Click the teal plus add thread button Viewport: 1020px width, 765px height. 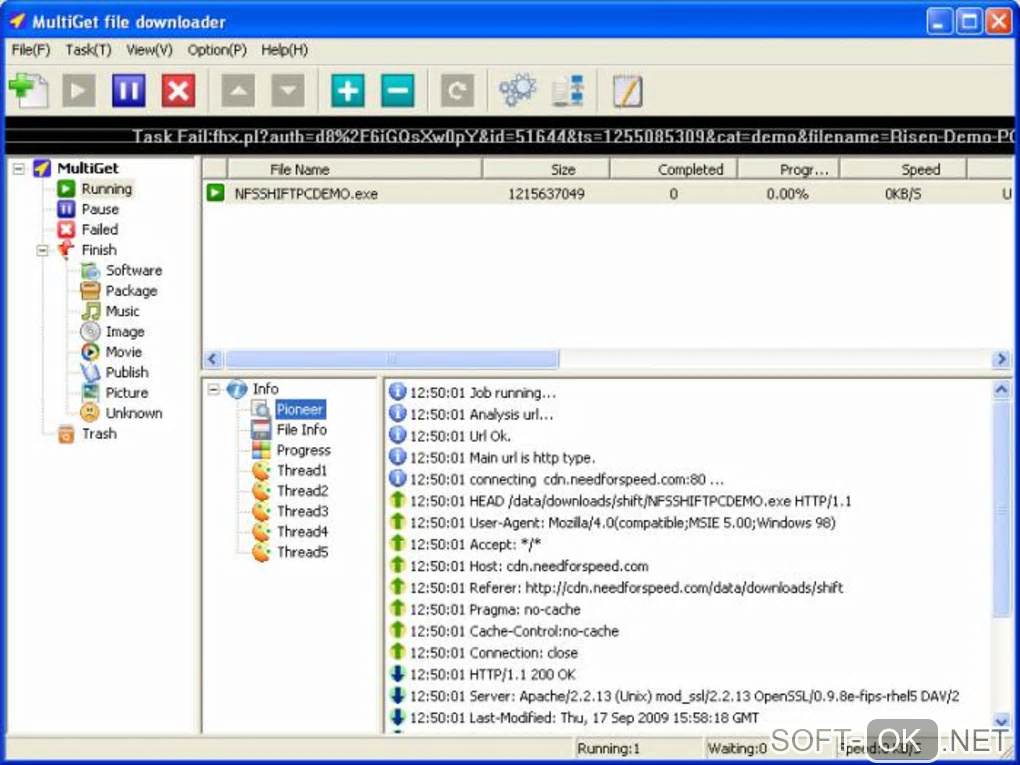pyautogui.click(x=348, y=90)
